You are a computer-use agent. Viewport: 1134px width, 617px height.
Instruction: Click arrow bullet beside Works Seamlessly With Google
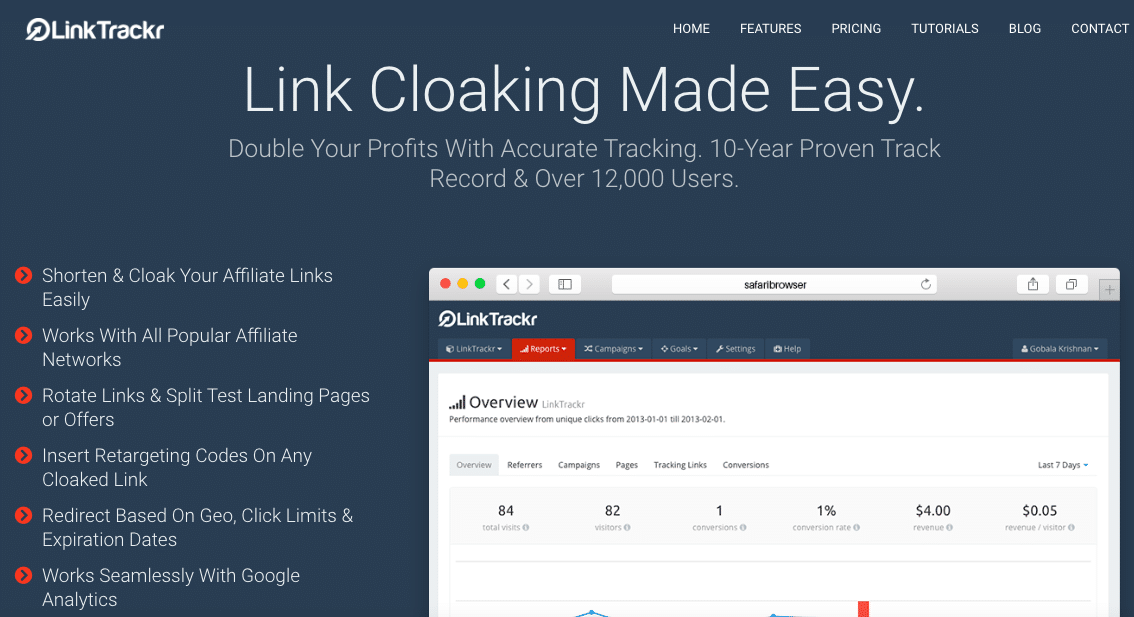24,576
